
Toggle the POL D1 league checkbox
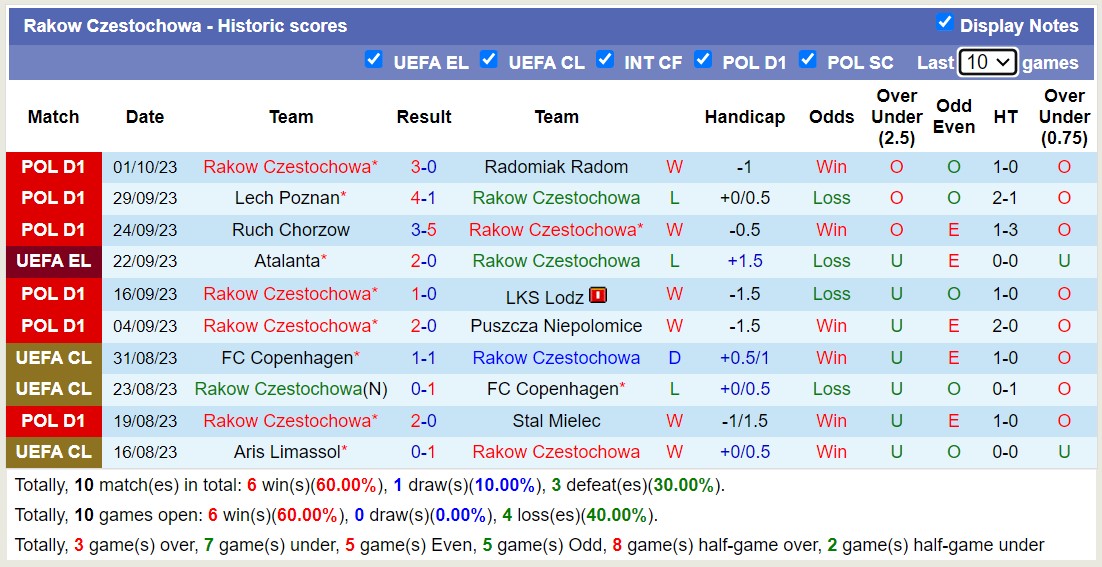point(703,60)
